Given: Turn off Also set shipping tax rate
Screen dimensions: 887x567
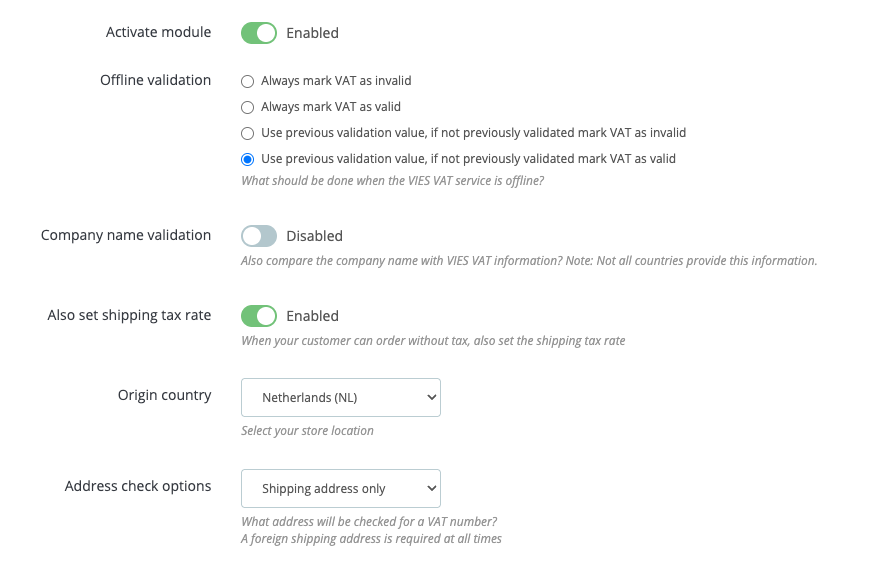Looking at the screenshot, I should (x=259, y=316).
